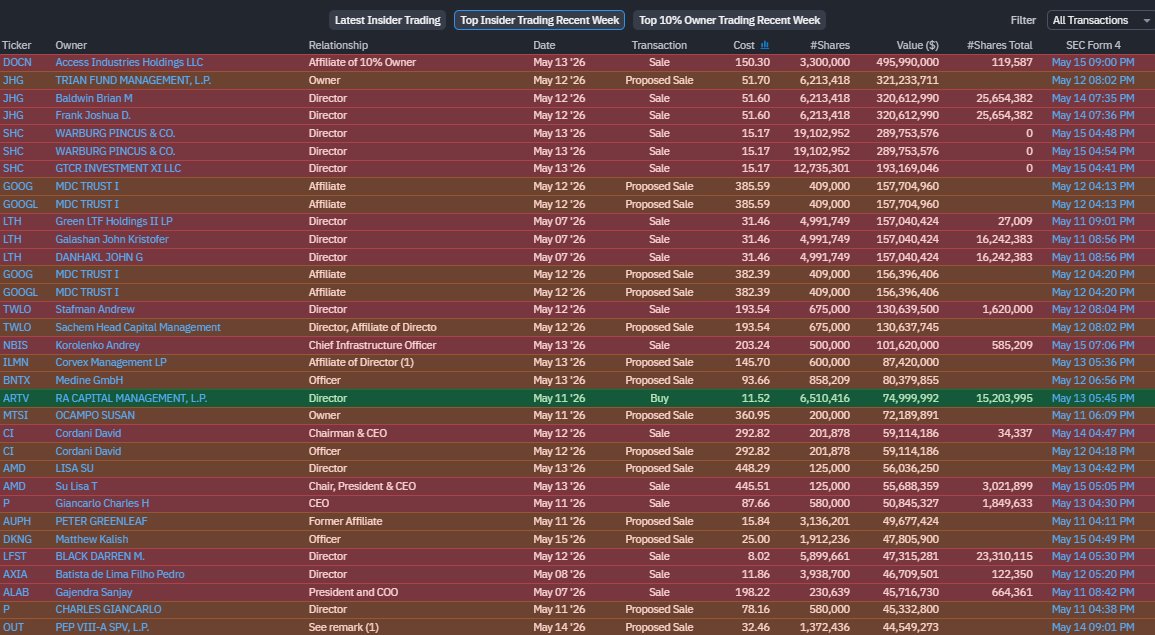Open Gajendra Sanjay owner link
This screenshot has height=635, width=1155.
(x=94, y=592)
